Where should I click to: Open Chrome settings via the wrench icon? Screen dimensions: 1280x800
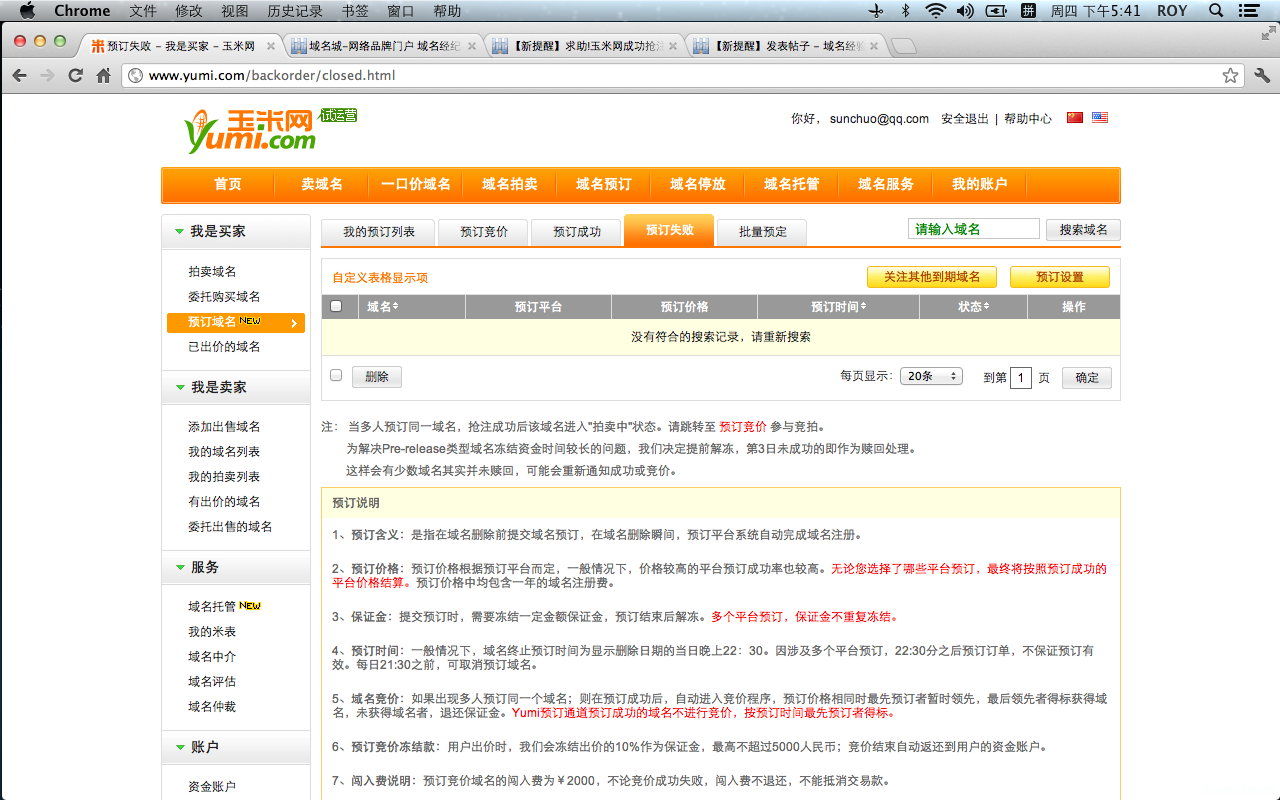1262,74
